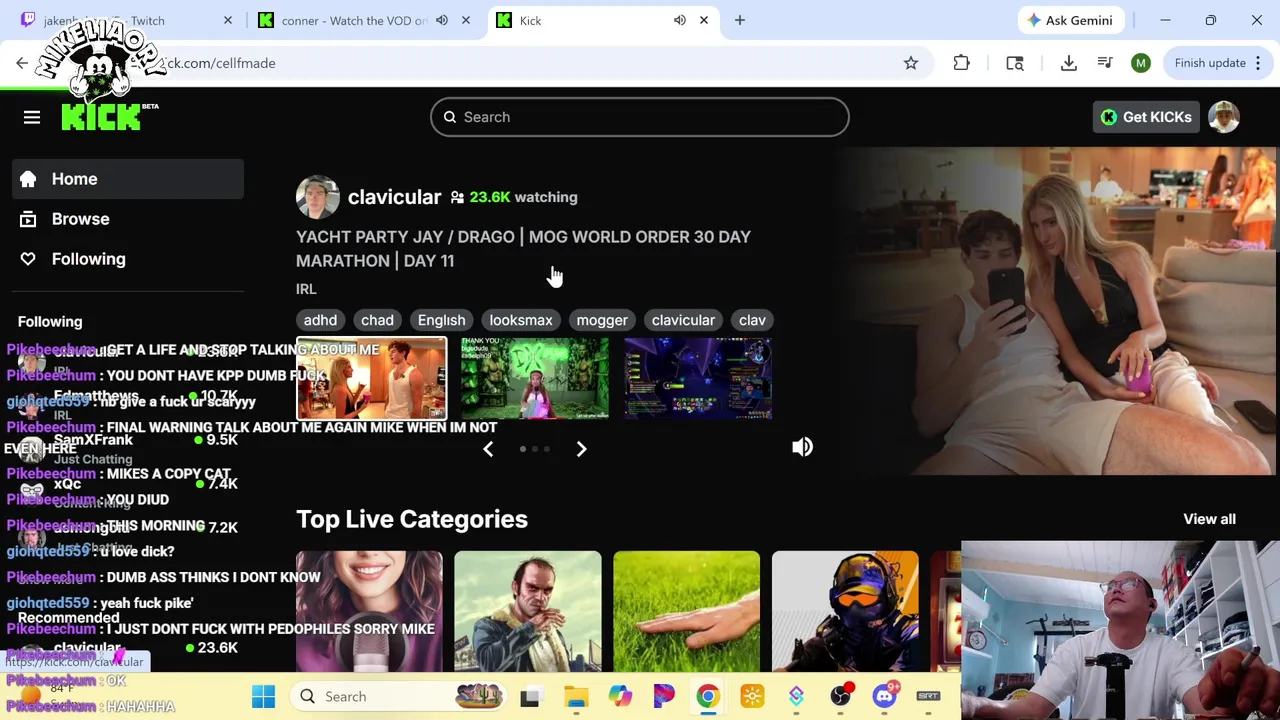Open the Chrome taskbar icon

(x=707, y=696)
